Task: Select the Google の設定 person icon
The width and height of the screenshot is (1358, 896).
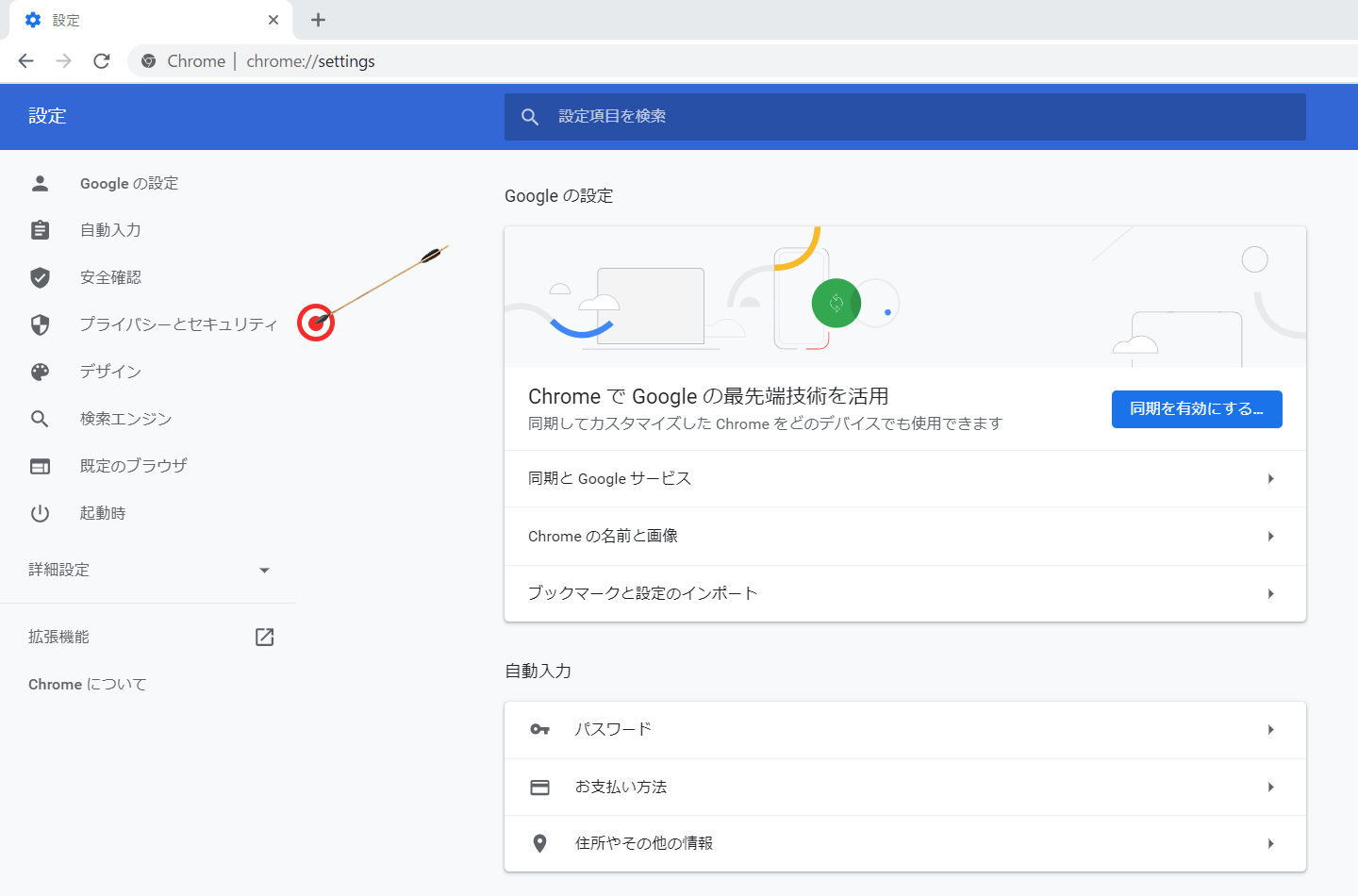Action: [x=40, y=183]
